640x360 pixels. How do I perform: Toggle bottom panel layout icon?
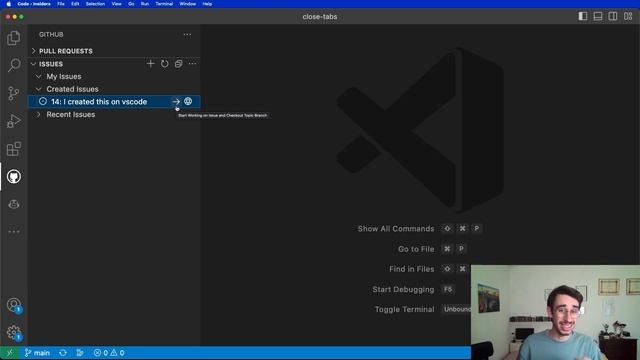tap(598, 16)
